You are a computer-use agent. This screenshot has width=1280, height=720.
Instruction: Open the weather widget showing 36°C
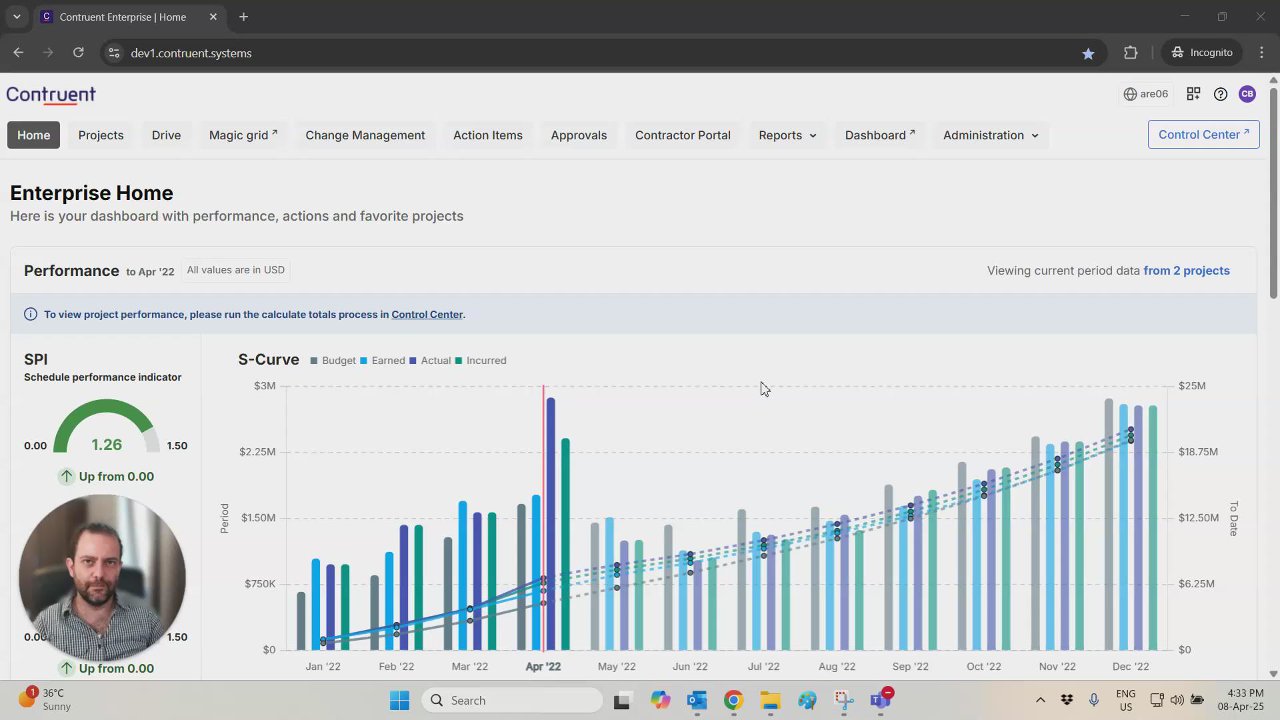pyautogui.click(x=45, y=699)
